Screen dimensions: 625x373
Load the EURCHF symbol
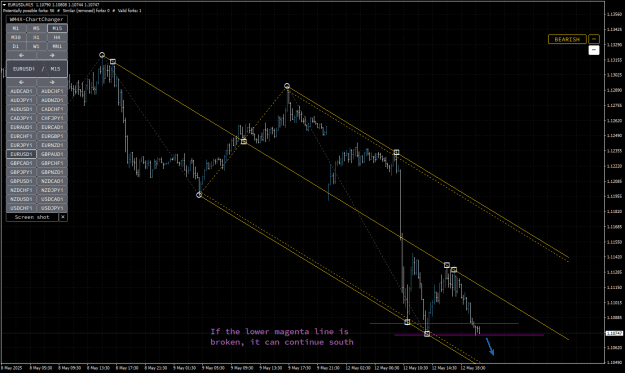(x=22, y=136)
